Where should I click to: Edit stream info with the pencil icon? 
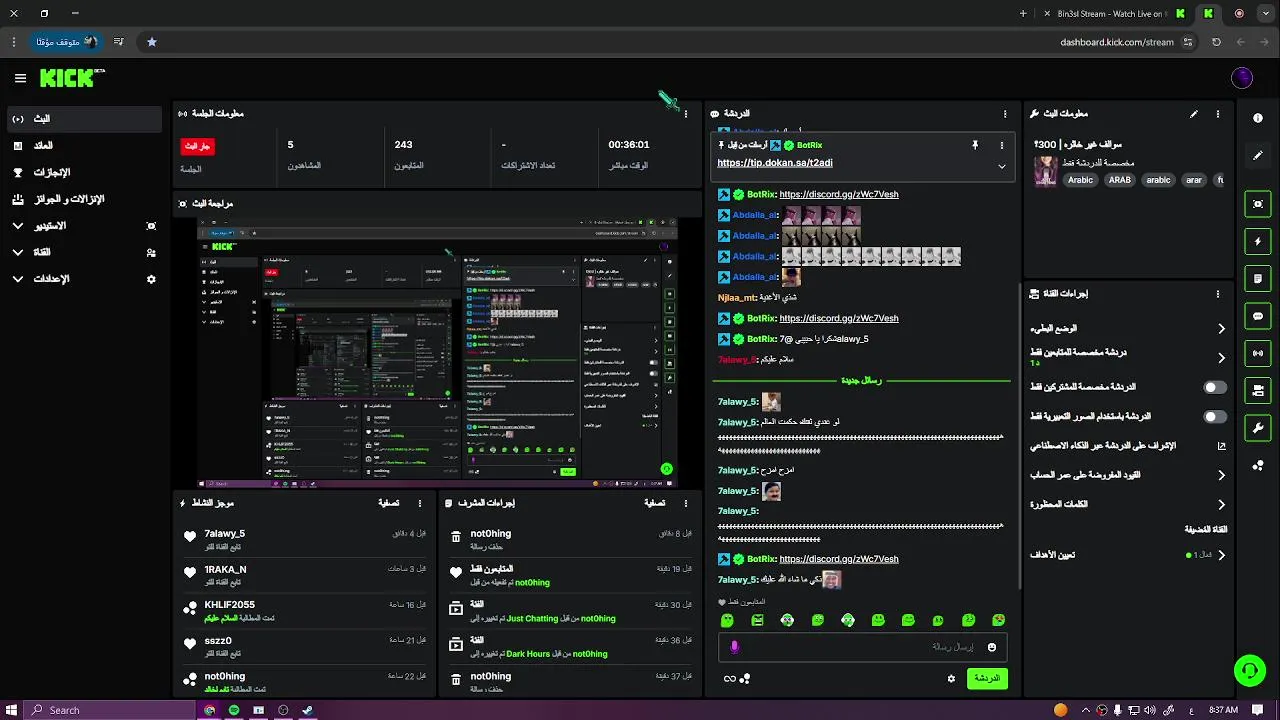pos(1193,114)
